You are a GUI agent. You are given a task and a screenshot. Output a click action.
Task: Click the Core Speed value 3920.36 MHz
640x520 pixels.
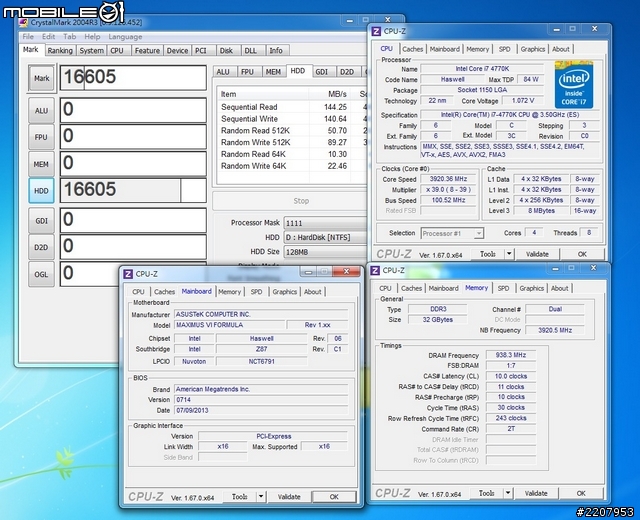448,179
